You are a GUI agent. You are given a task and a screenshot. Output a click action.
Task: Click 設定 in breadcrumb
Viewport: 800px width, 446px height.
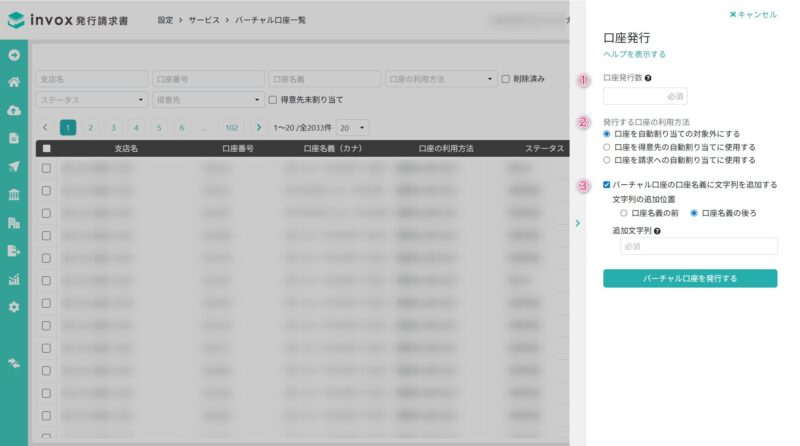point(165,20)
